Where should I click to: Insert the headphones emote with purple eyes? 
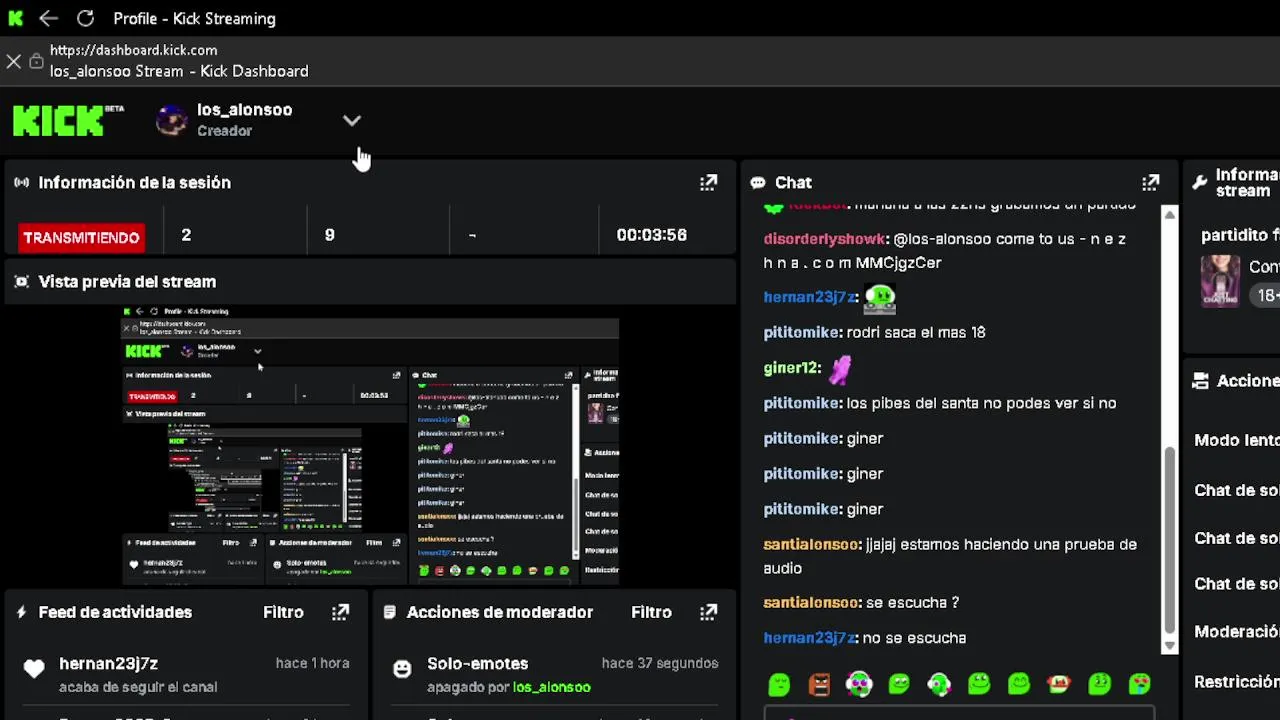(859, 684)
